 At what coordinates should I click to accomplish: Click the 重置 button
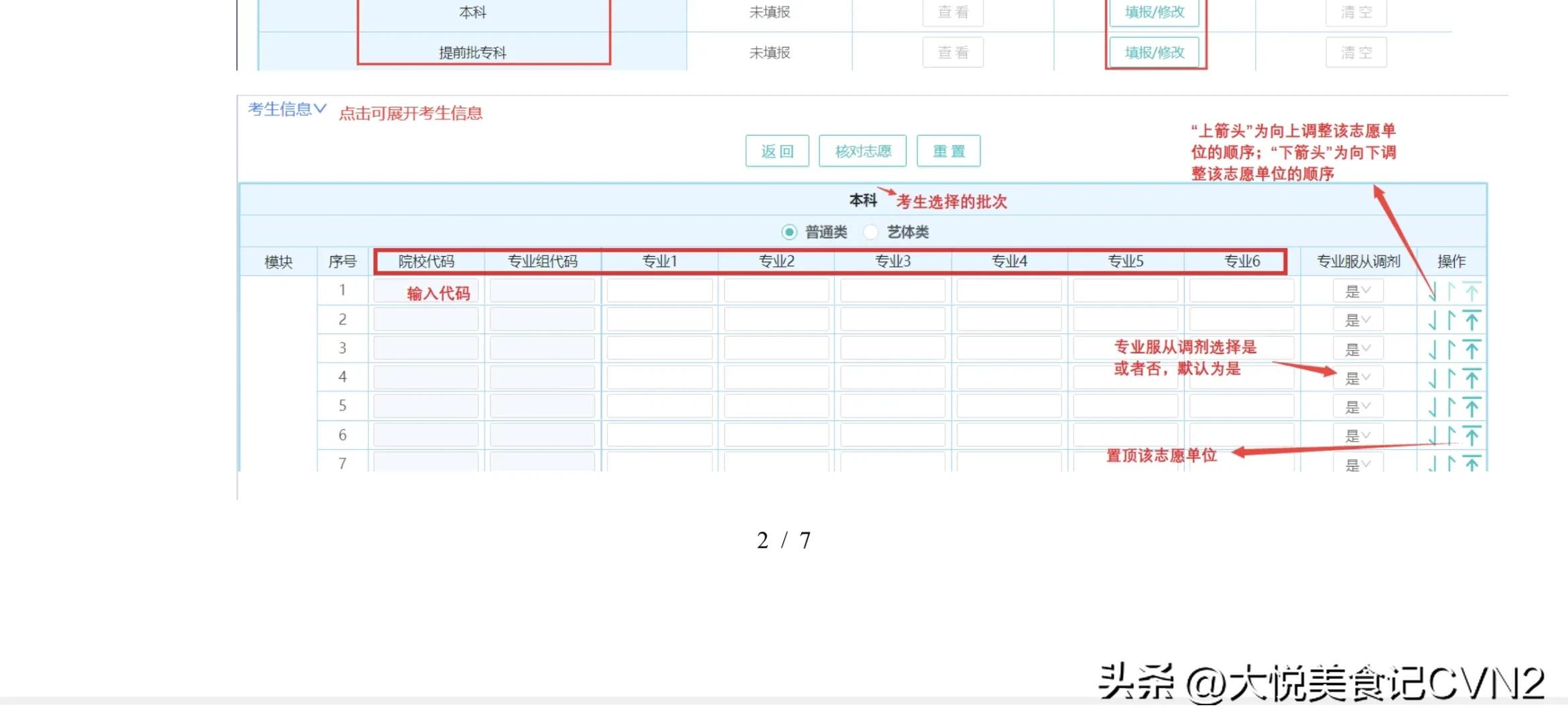tap(949, 151)
